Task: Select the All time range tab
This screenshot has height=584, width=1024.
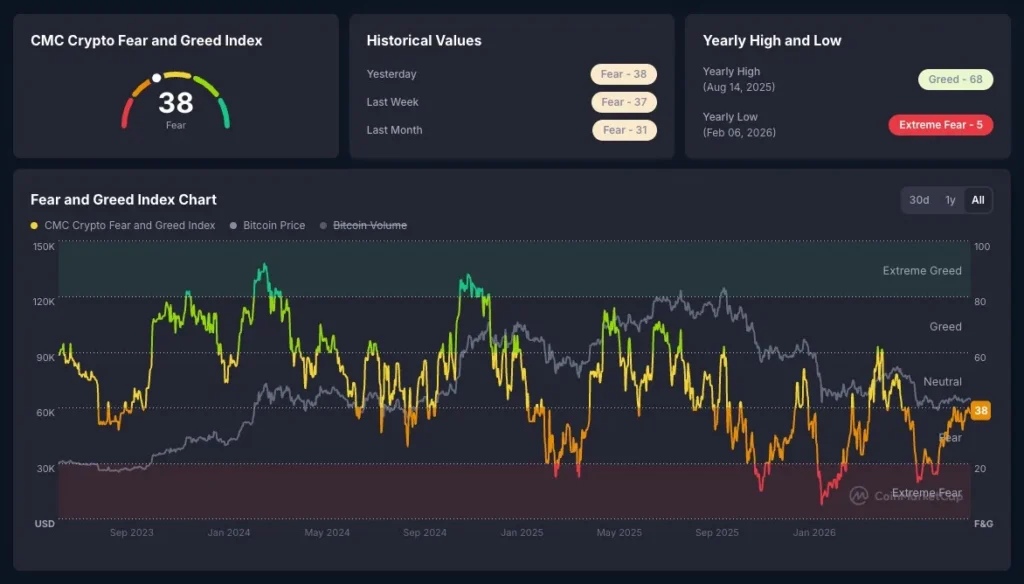Action: pos(978,200)
